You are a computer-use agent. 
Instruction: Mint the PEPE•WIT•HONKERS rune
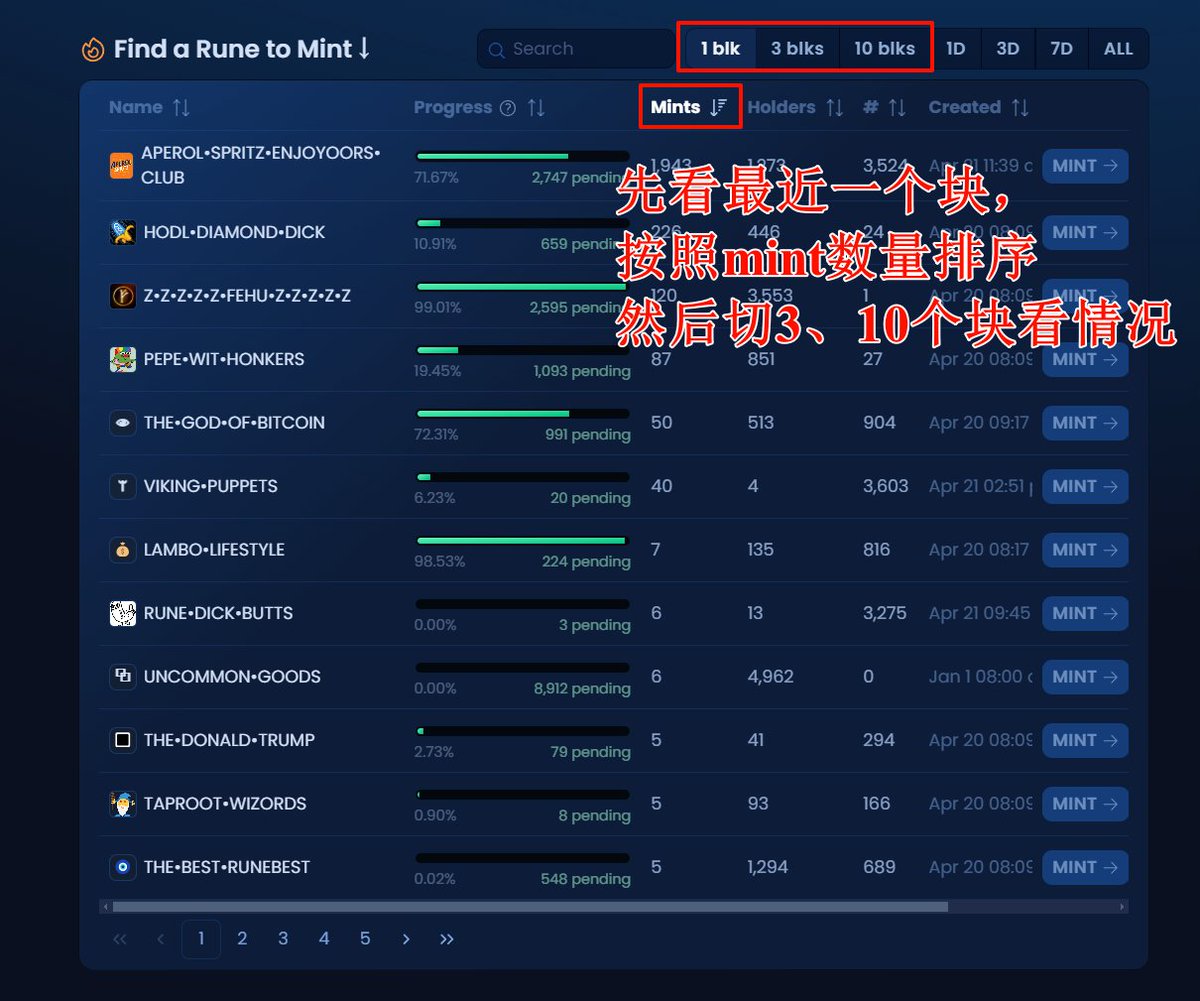[x=1085, y=359]
